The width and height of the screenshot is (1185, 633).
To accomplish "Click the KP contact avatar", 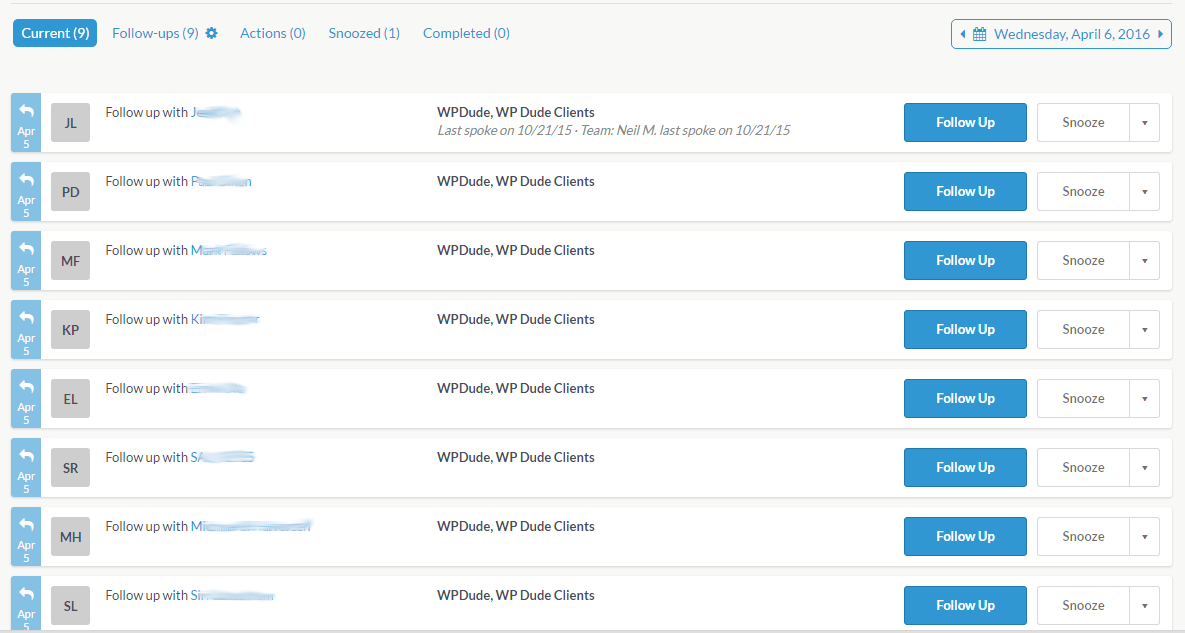I will tap(70, 329).
